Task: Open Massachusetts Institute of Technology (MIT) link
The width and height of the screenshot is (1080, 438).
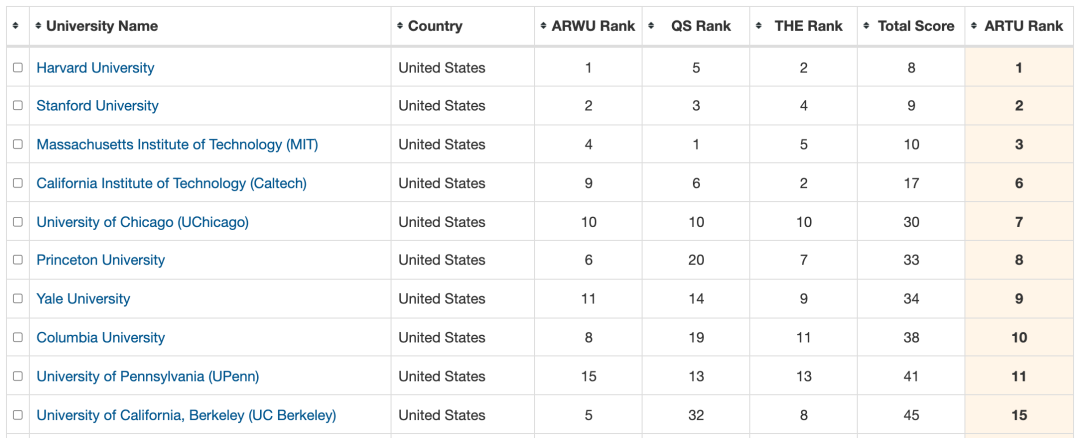Action: click(177, 145)
